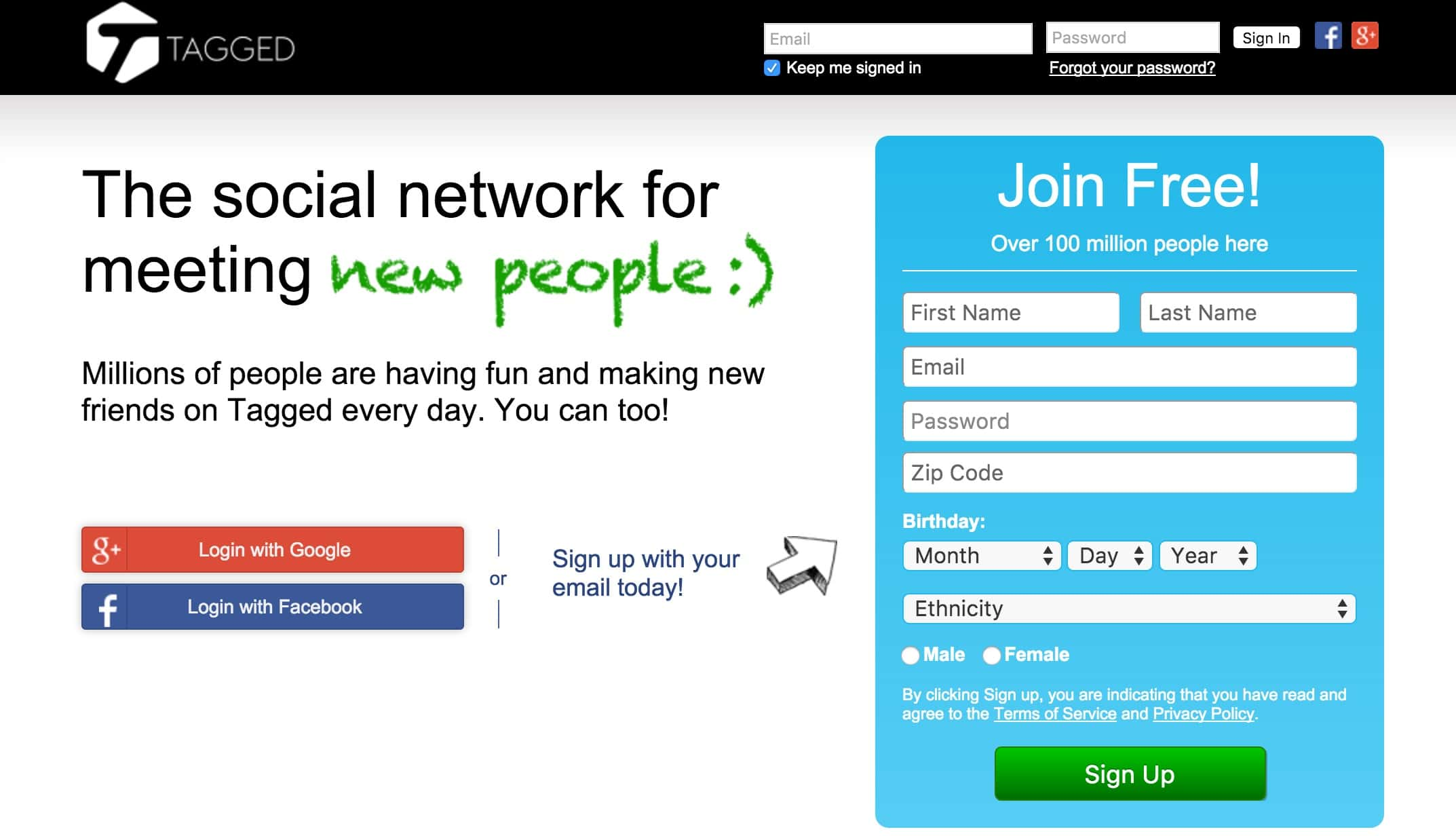Click the Google Login with Google button
Viewport: 1456px width, 836px height.
pos(275,549)
